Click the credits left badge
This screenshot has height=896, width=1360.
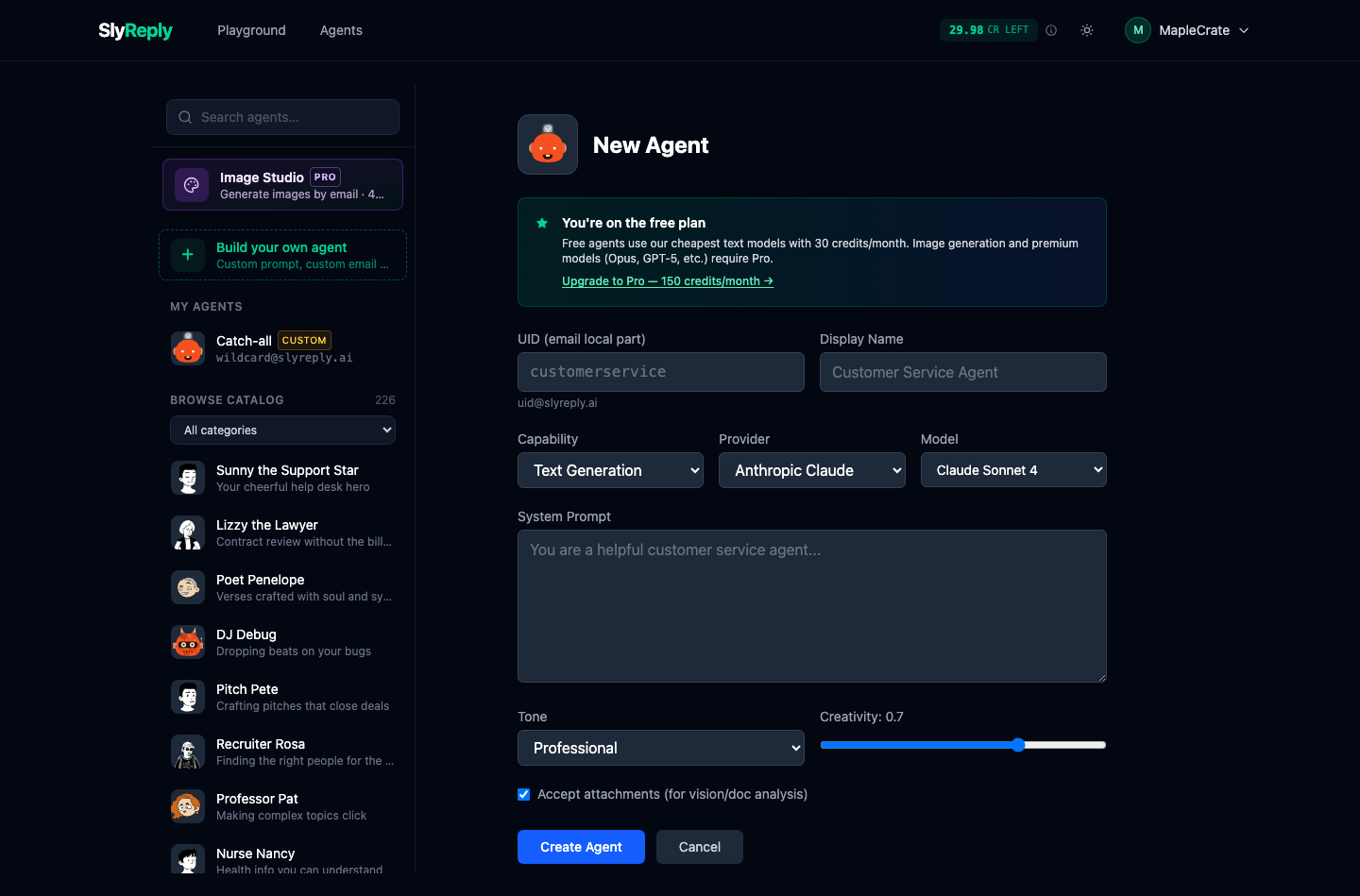[x=989, y=30]
